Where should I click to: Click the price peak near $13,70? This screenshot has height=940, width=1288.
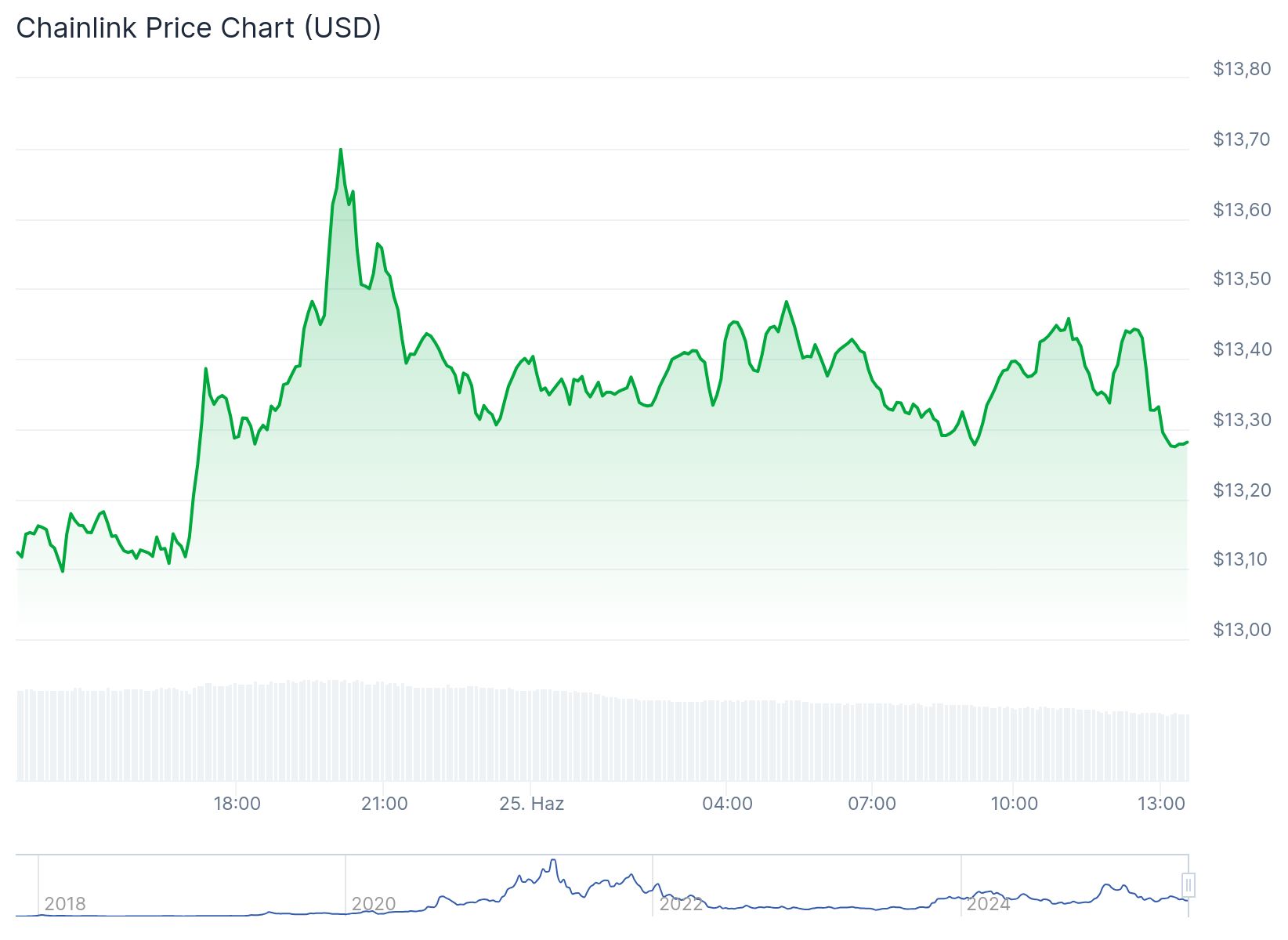pyautogui.click(x=340, y=150)
